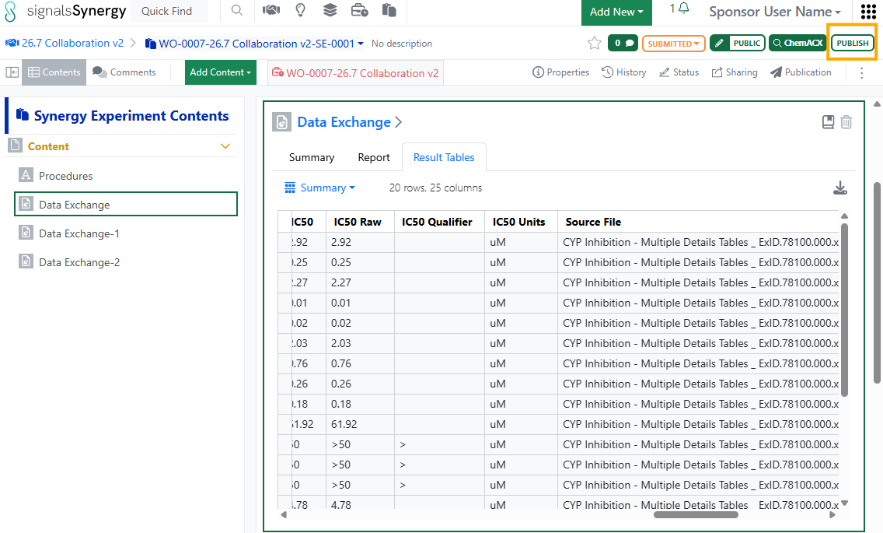Open the Add New dropdown
883x533 pixels.
tap(616, 12)
